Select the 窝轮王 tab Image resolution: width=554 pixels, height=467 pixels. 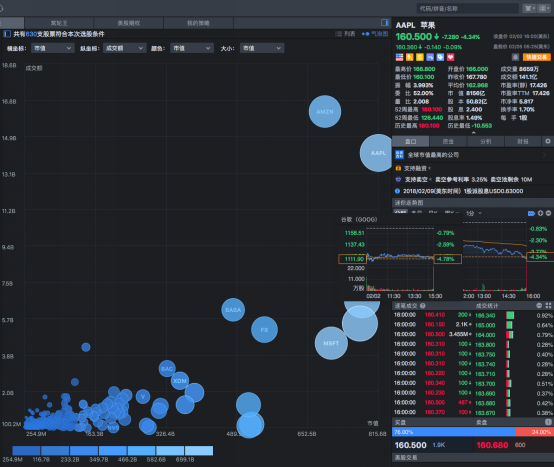[59, 23]
